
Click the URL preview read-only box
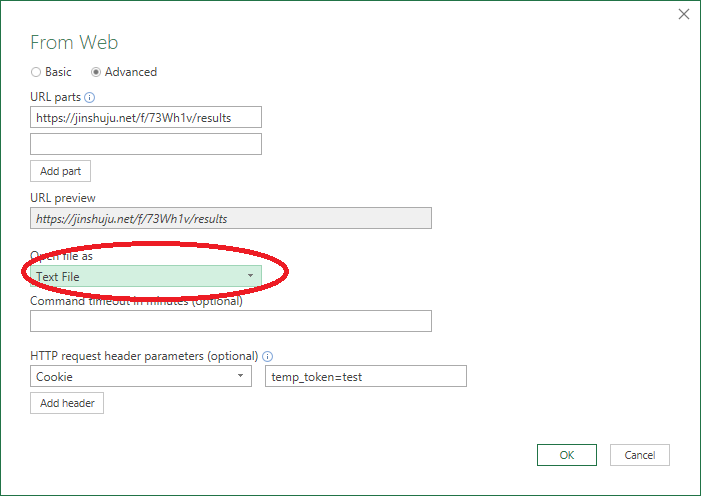(x=231, y=218)
